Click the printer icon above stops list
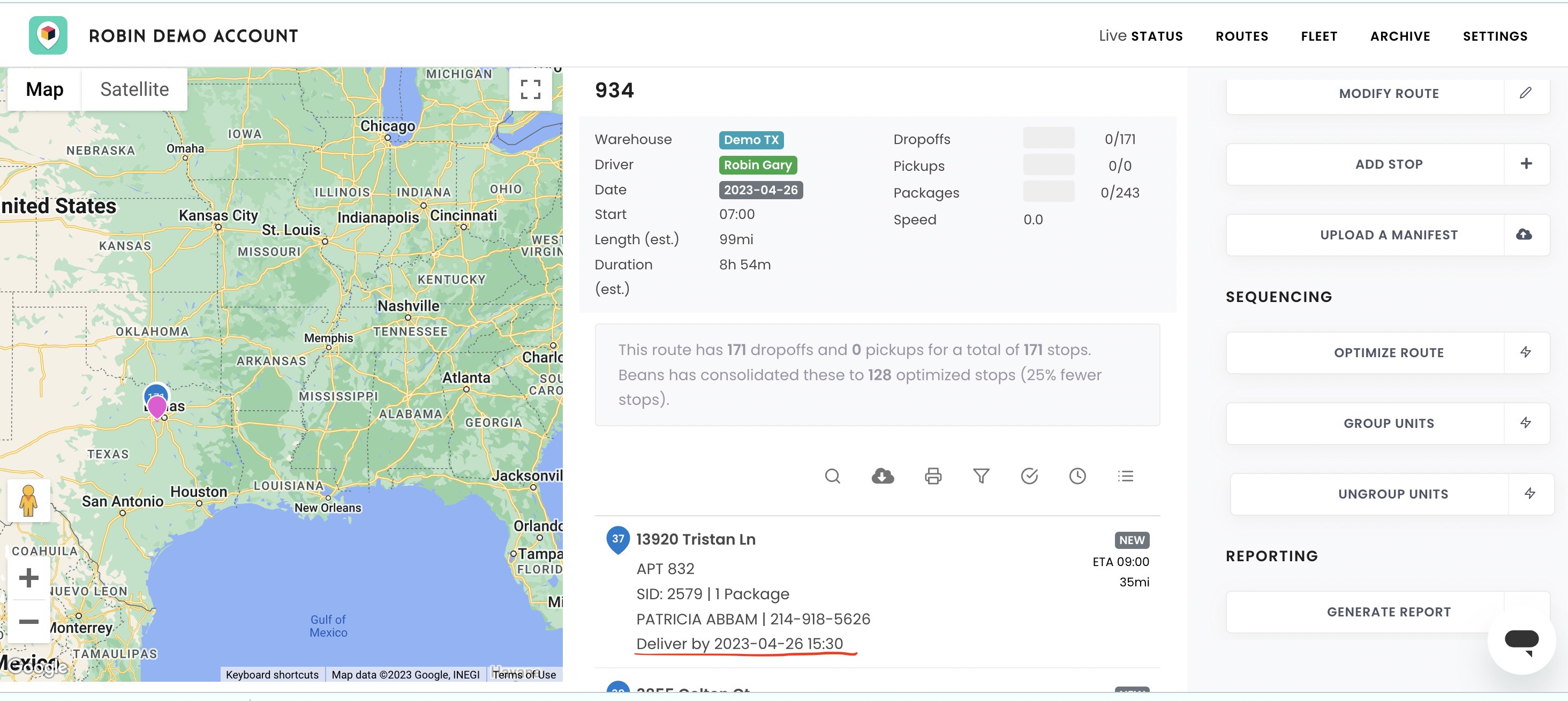 pos(932,476)
